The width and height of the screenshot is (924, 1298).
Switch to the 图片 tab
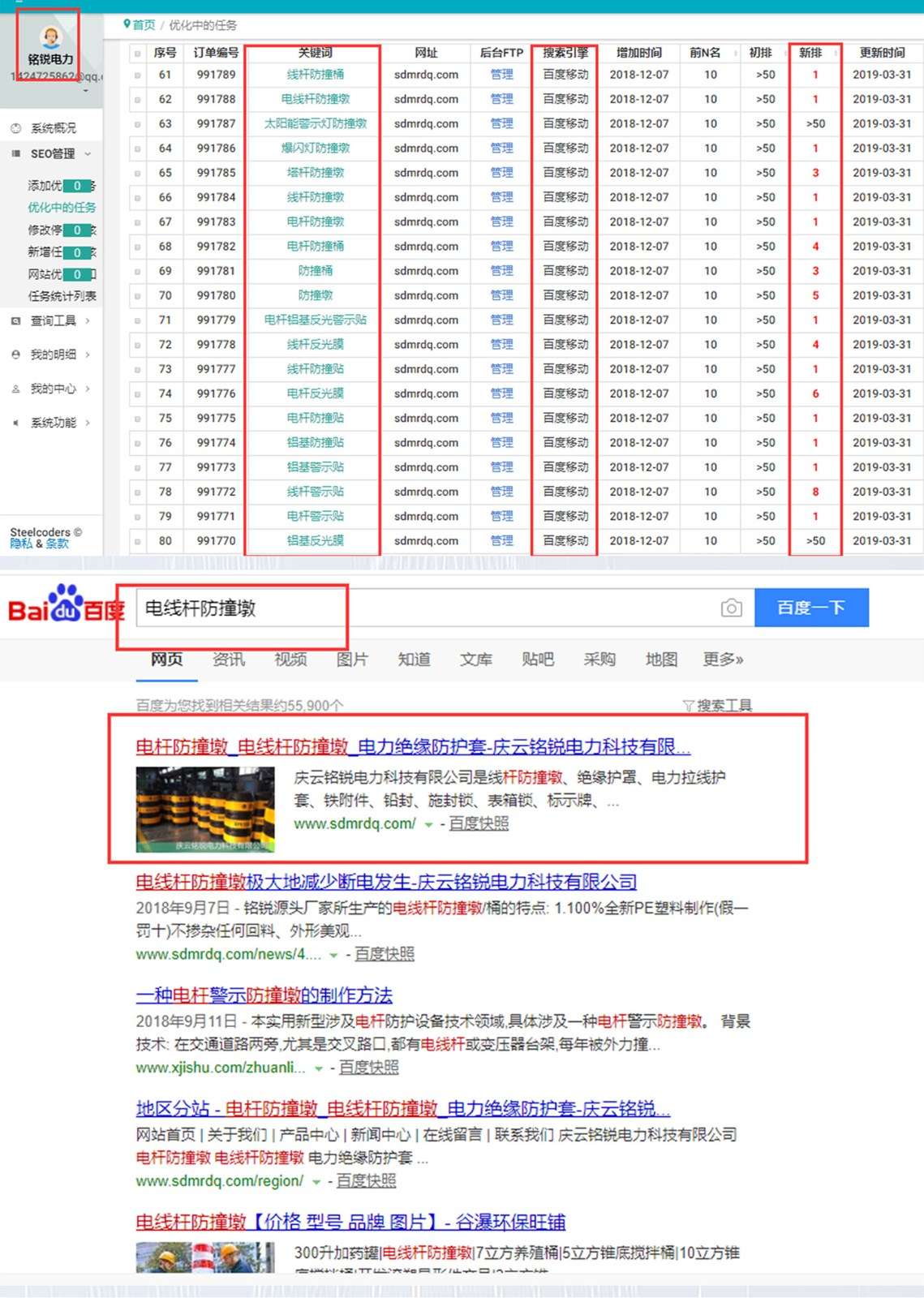click(352, 660)
